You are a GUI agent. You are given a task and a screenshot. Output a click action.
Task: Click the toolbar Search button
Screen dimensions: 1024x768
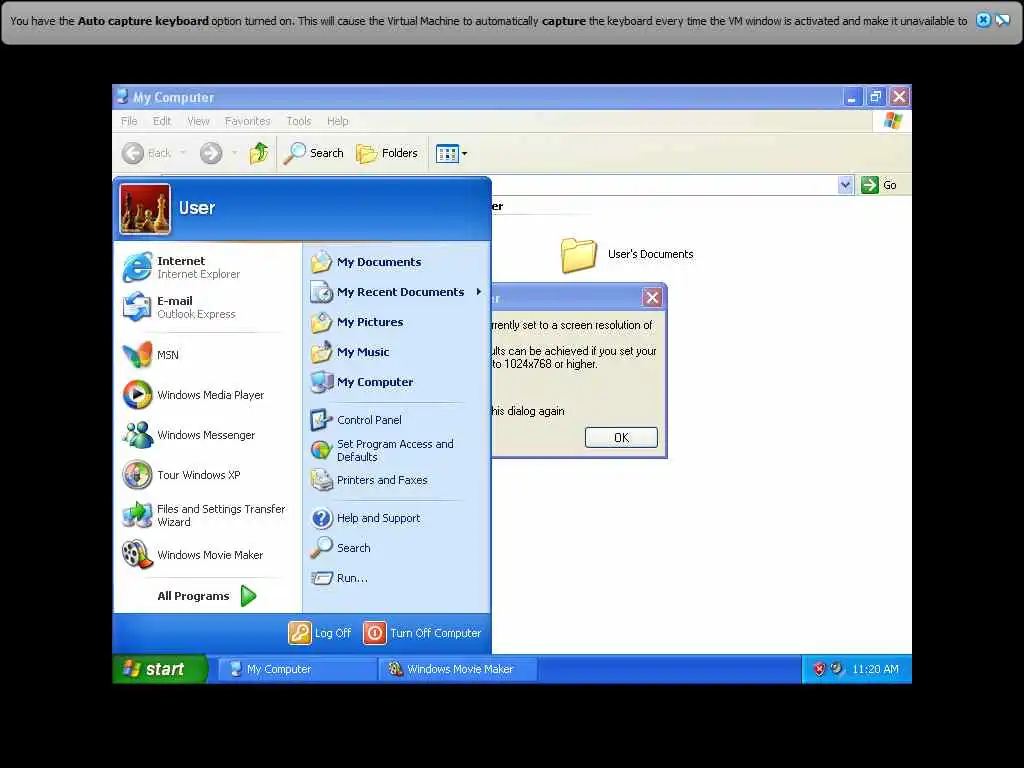pos(314,153)
